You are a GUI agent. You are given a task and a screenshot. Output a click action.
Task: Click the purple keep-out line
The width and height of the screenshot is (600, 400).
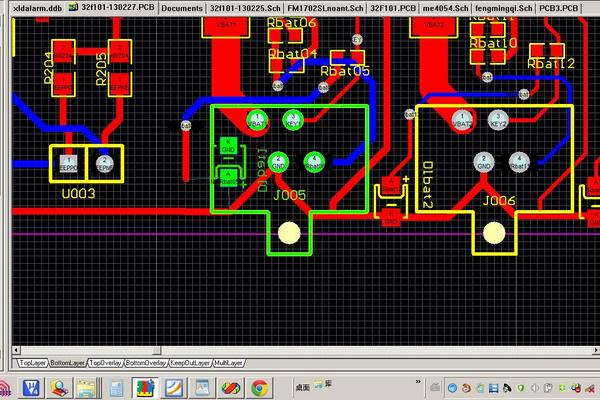pos(305,234)
